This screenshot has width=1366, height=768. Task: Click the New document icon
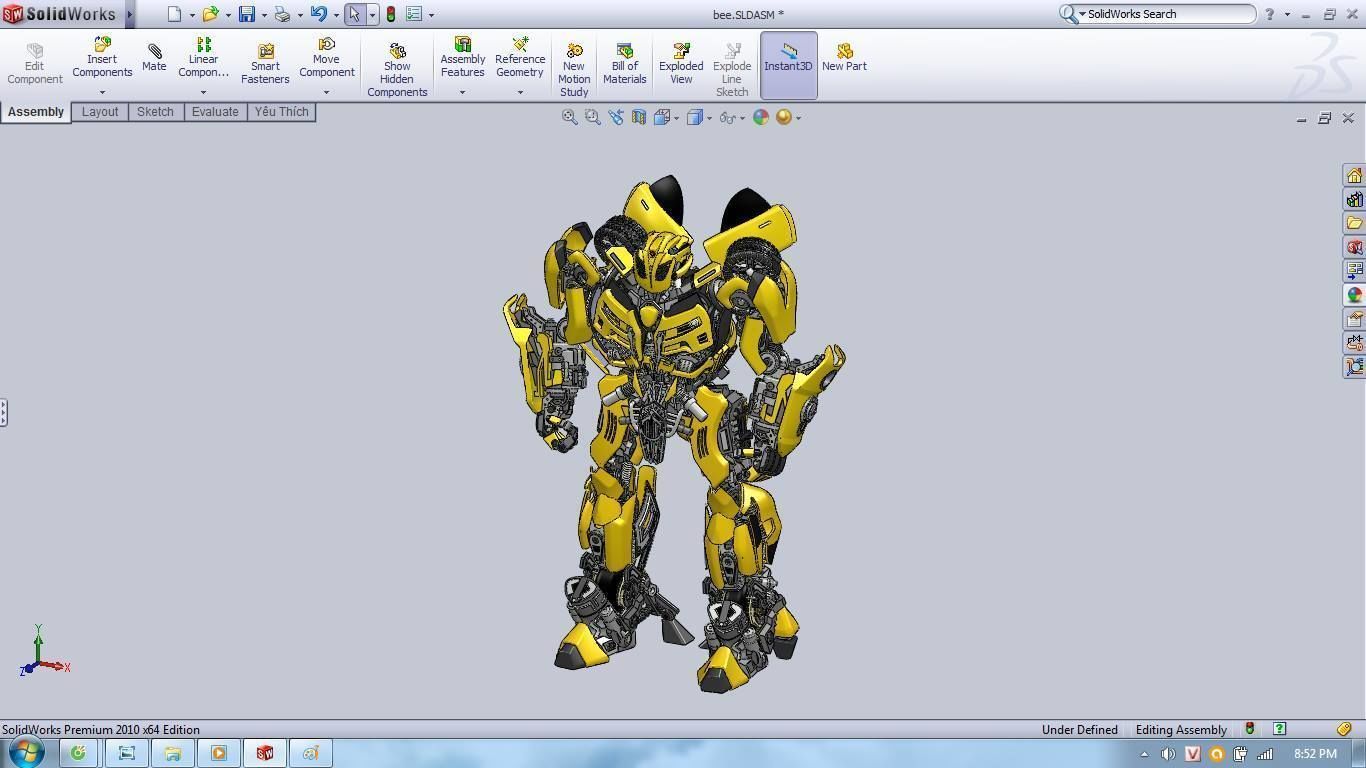tap(175, 14)
